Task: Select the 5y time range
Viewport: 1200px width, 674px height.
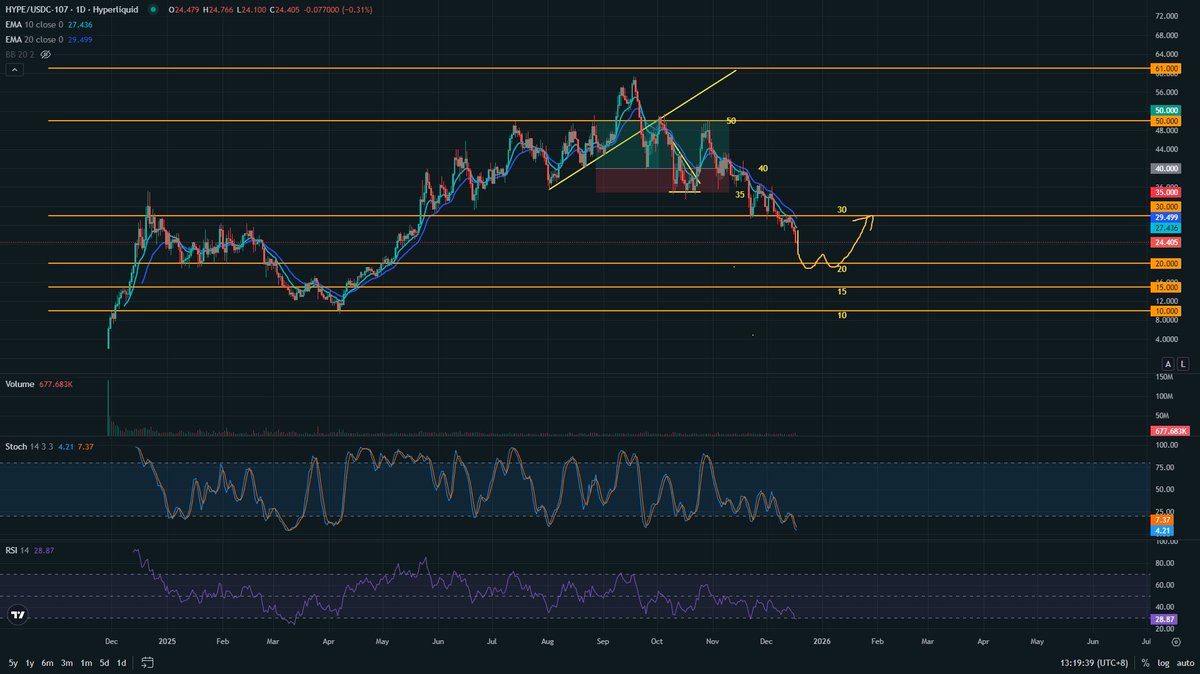Action: click(13, 663)
